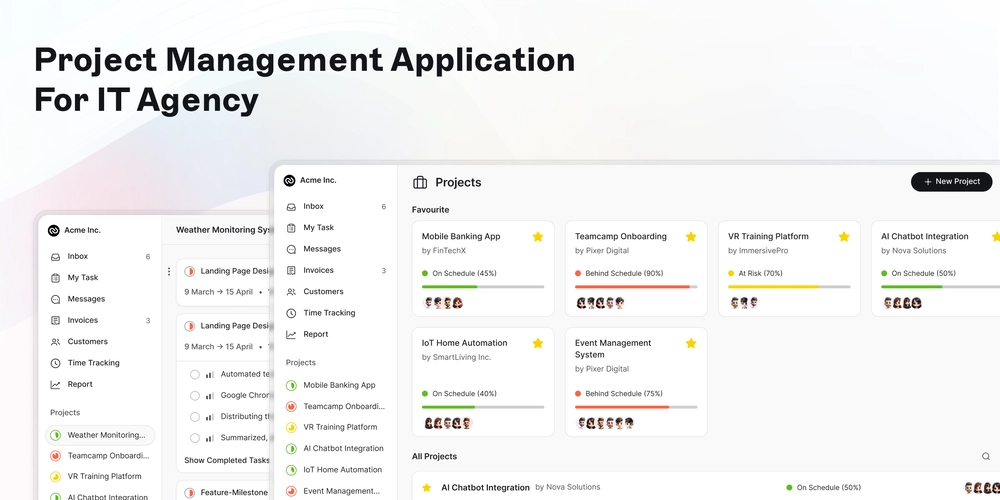The image size is (1000, 500).
Task: Check the 'Automated te' subtask circle
Action: 195,374
